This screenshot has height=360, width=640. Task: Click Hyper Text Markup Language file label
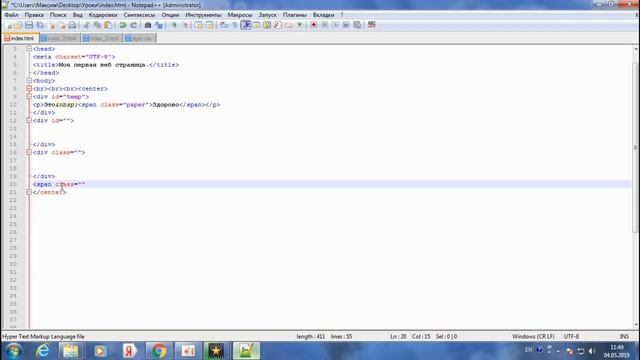(43, 337)
